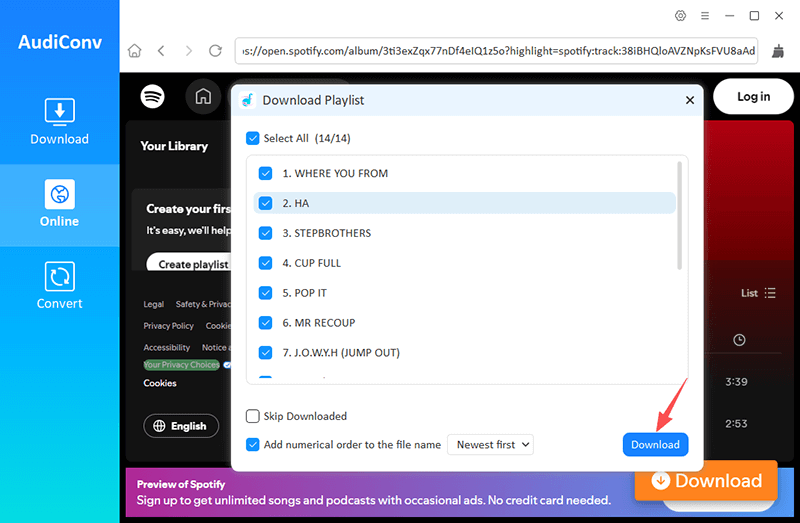Uncheck track 6 MR RECOUP
The height and width of the screenshot is (523, 800).
coord(265,322)
